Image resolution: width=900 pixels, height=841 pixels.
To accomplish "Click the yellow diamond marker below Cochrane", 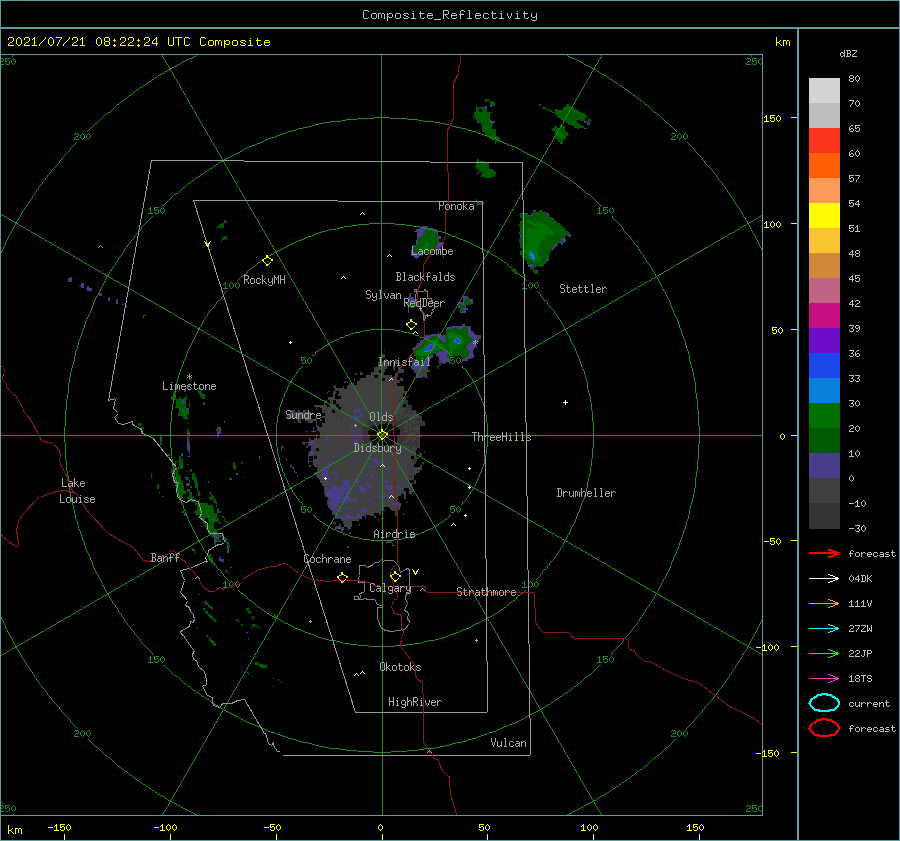I will click(x=342, y=577).
